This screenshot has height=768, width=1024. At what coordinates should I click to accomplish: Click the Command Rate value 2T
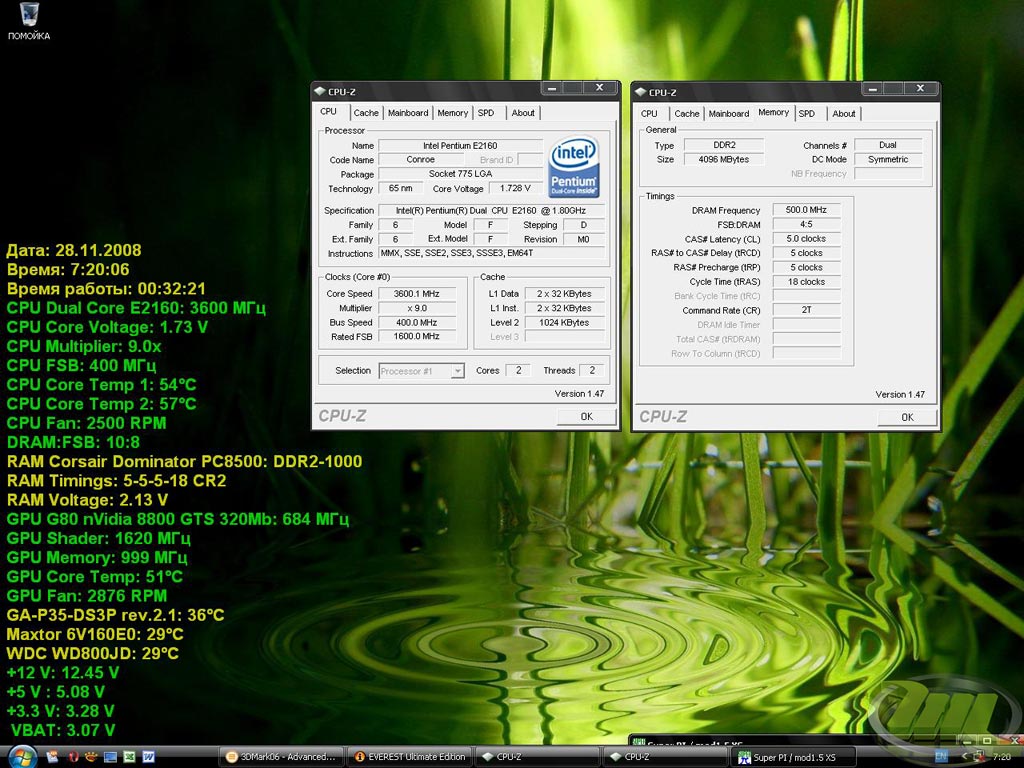point(807,310)
